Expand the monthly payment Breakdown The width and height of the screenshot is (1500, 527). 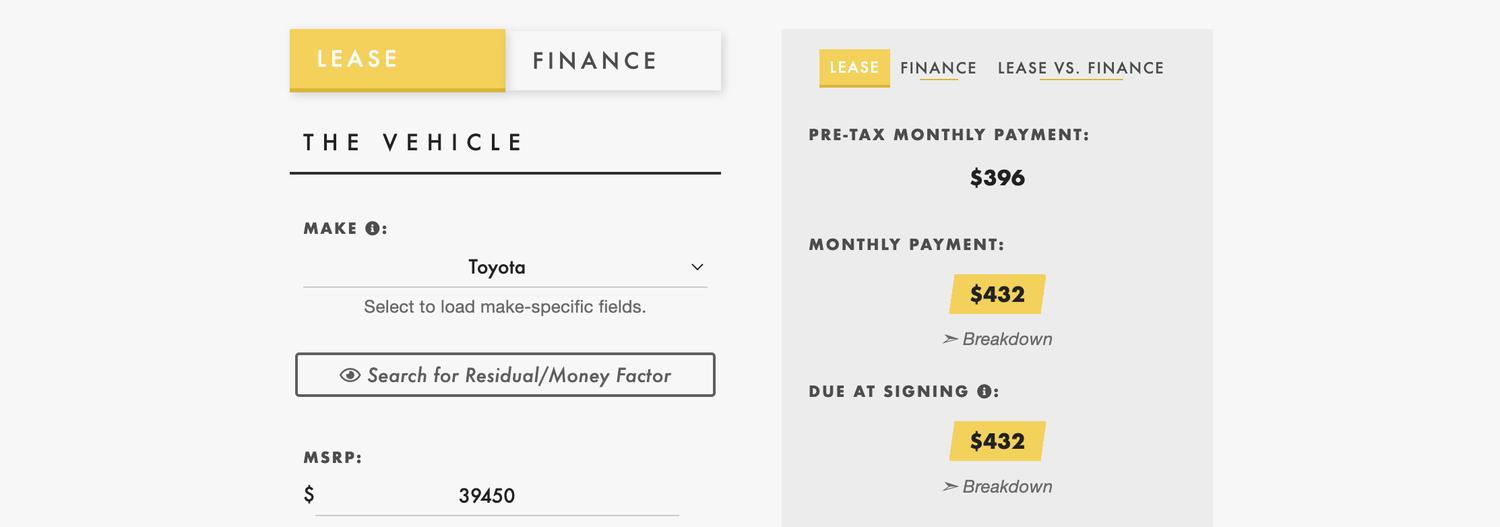pos(997,339)
